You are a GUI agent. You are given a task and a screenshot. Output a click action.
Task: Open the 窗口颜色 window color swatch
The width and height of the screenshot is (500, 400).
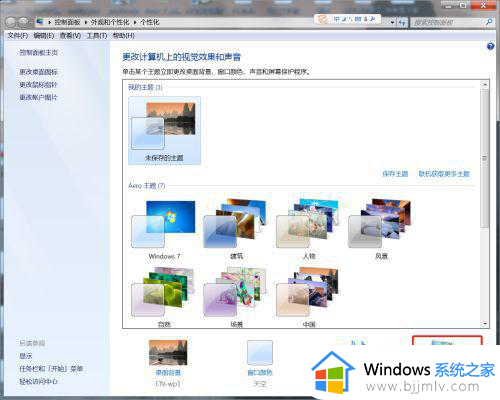tap(260, 353)
